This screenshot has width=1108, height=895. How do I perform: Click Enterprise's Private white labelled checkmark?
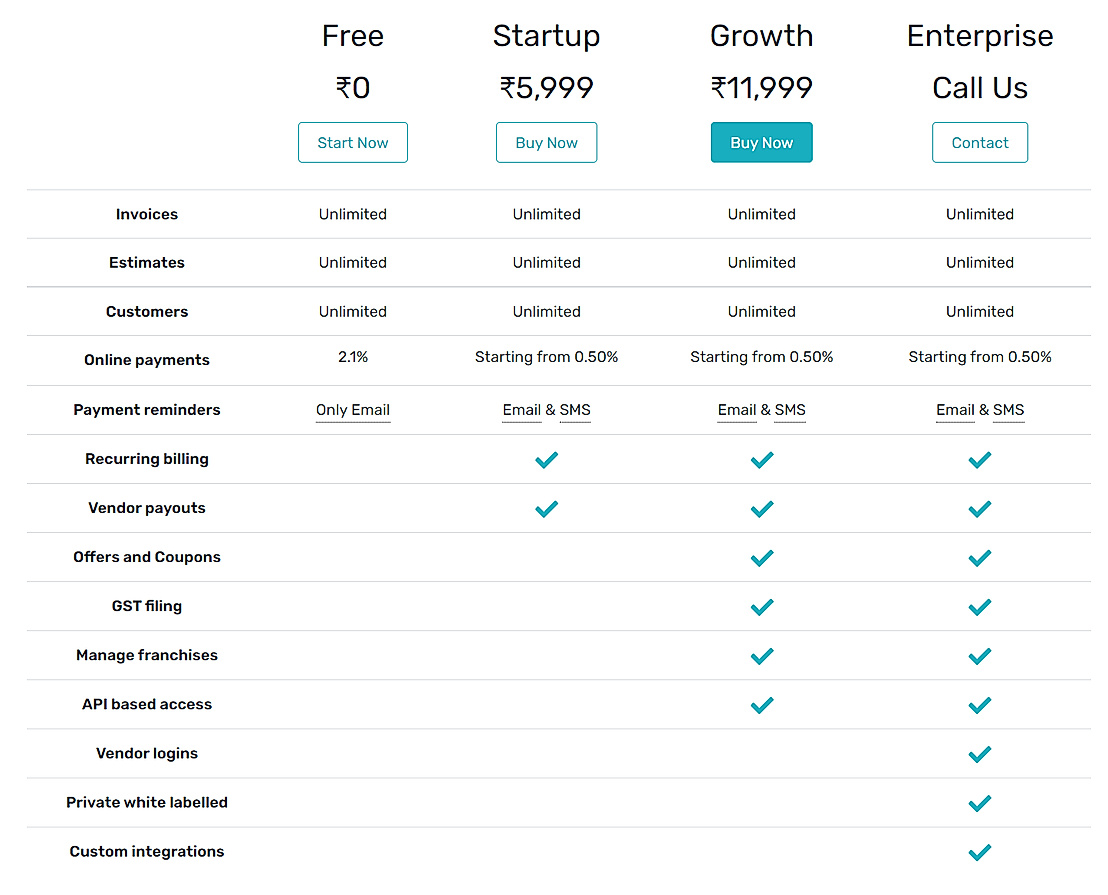[979, 803]
